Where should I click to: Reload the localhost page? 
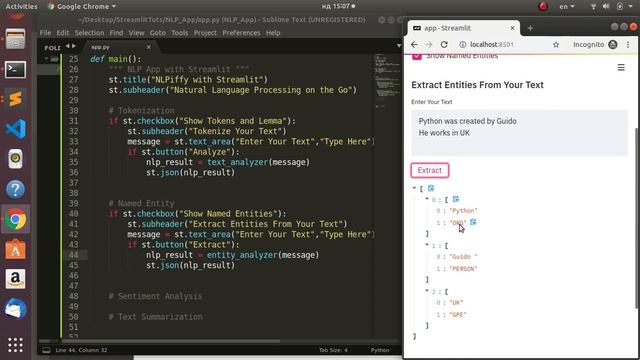coord(444,44)
